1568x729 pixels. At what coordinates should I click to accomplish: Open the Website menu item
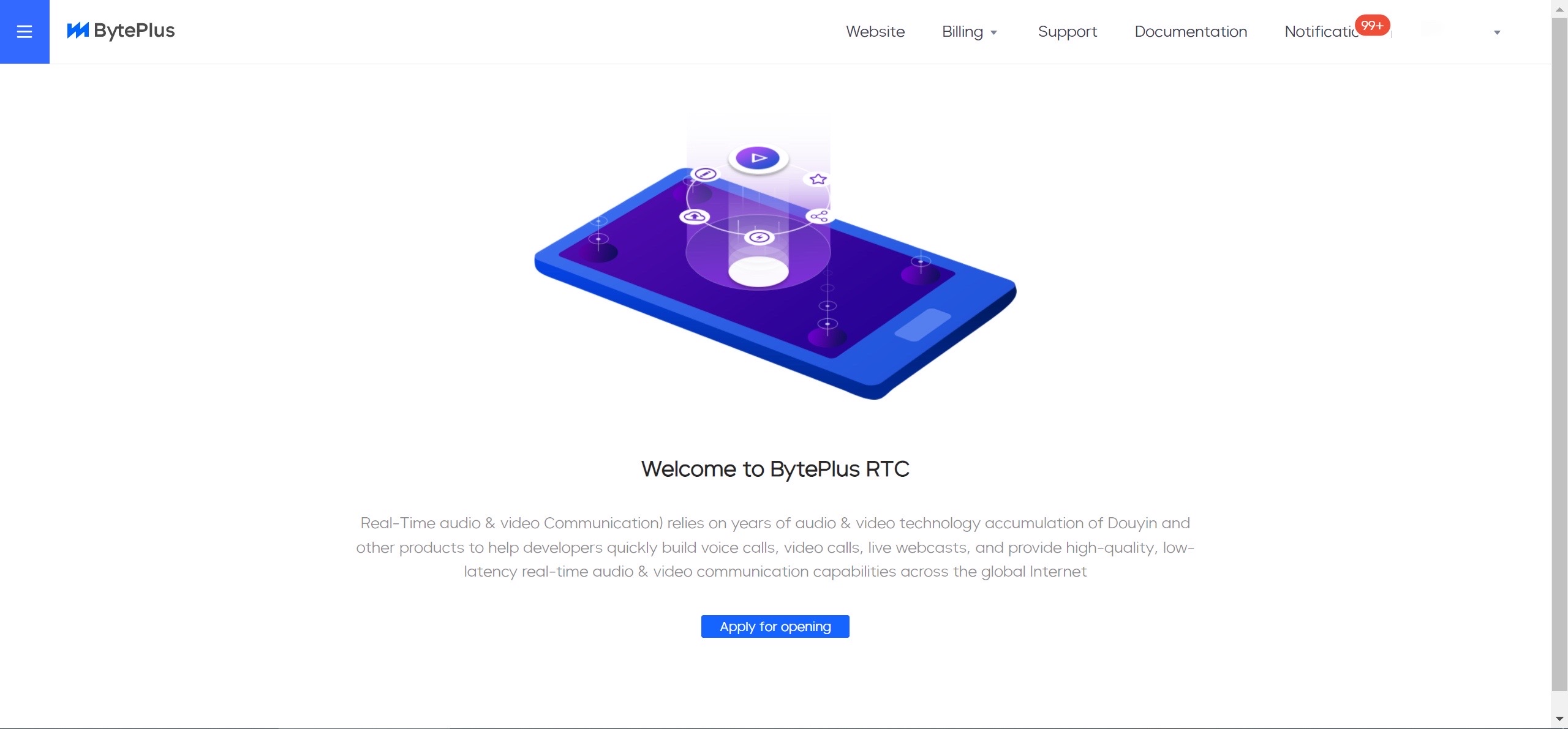click(x=875, y=32)
